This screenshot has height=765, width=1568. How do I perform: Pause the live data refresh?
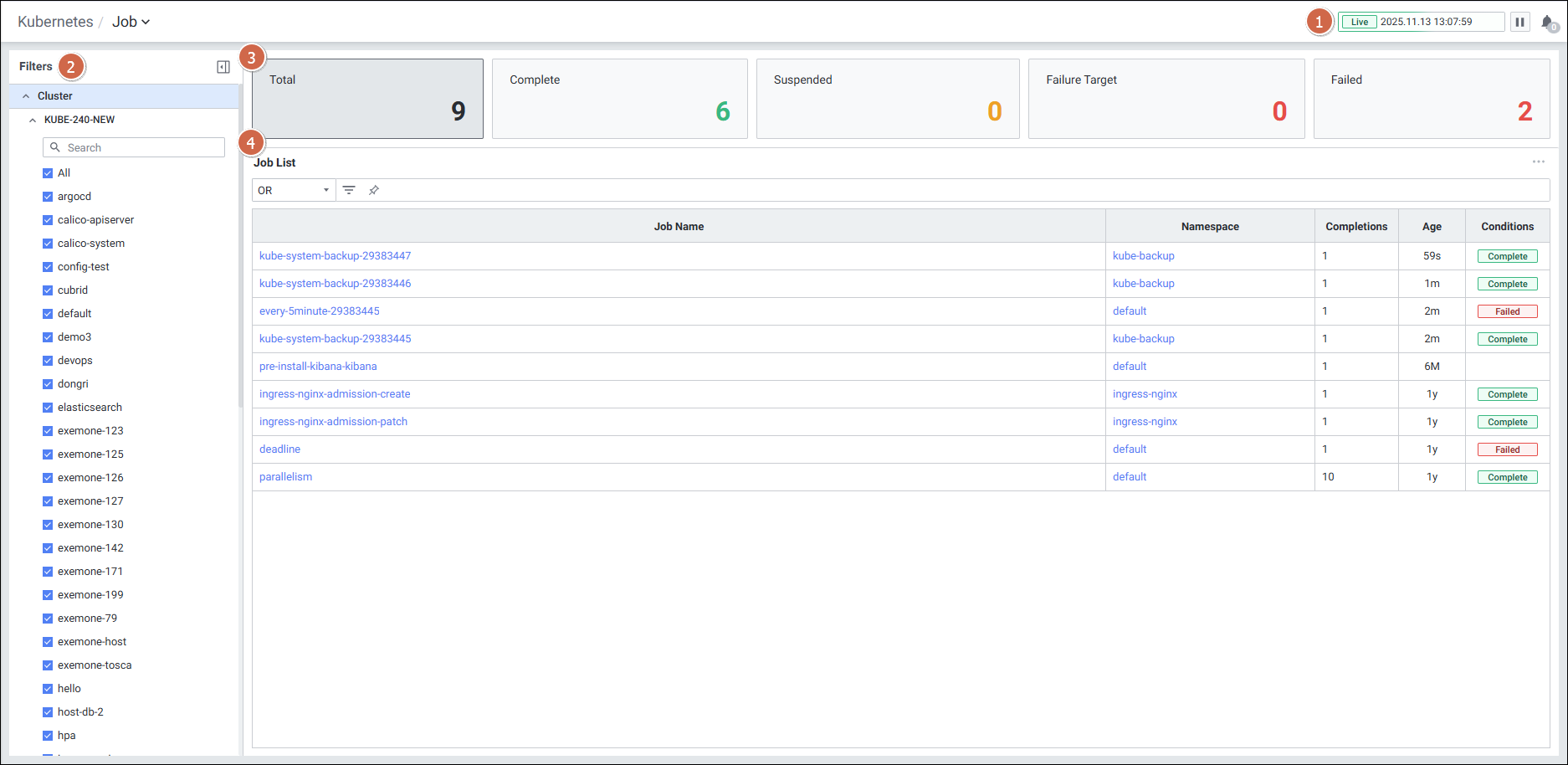coord(1519,22)
